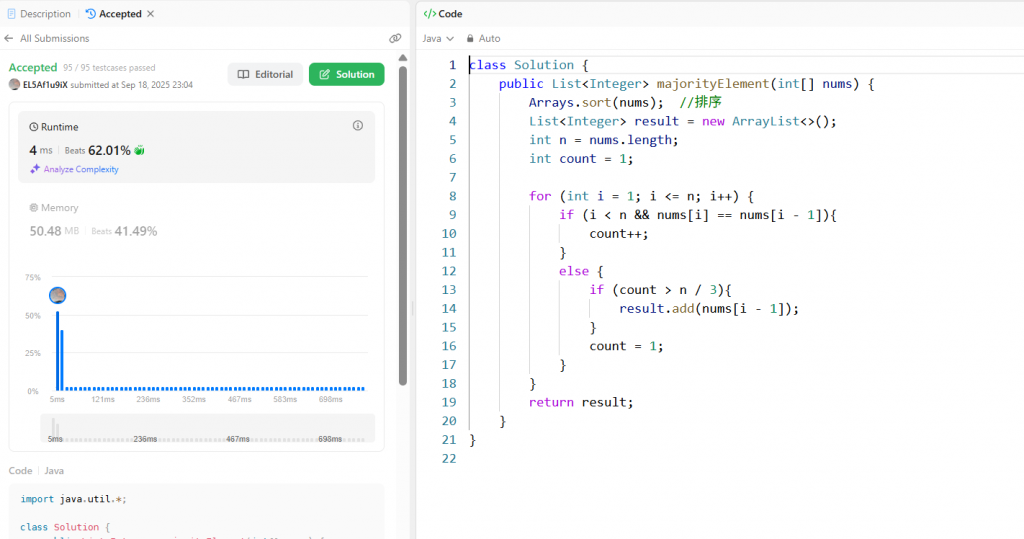This screenshot has height=539, width=1024.
Task: Open the EL5Af1u9iX user profile
Action: click(45, 85)
